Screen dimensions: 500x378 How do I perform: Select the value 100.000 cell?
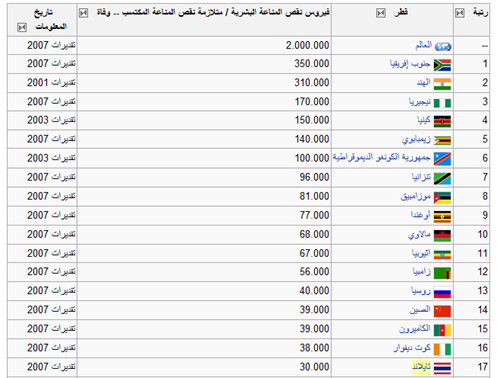[x=312, y=158]
